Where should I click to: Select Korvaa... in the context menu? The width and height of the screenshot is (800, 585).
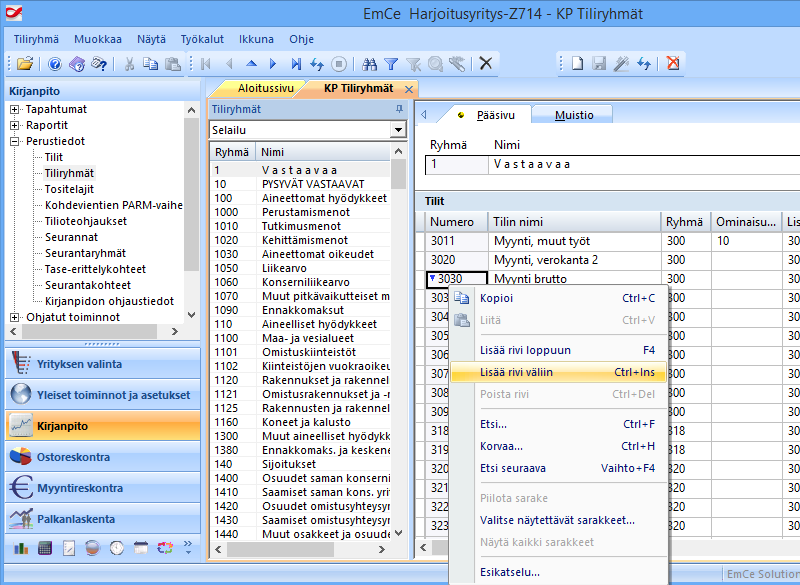pyautogui.click(x=559, y=446)
